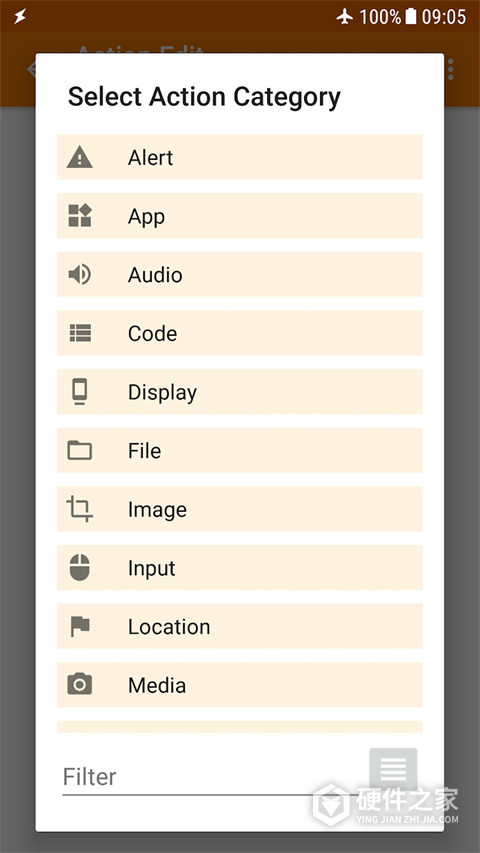Tap the lightning bolt notification icon
The image size is (480, 853).
click(20, 17)
